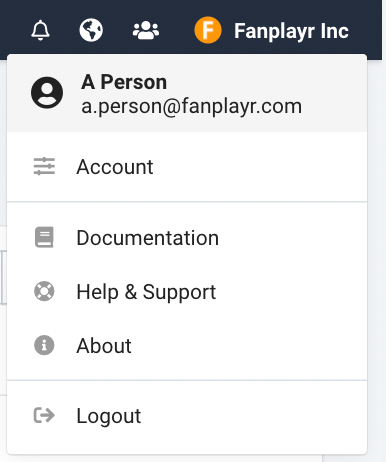Click the a.person@fanplayr.com email text

click(x=192, y=107)
